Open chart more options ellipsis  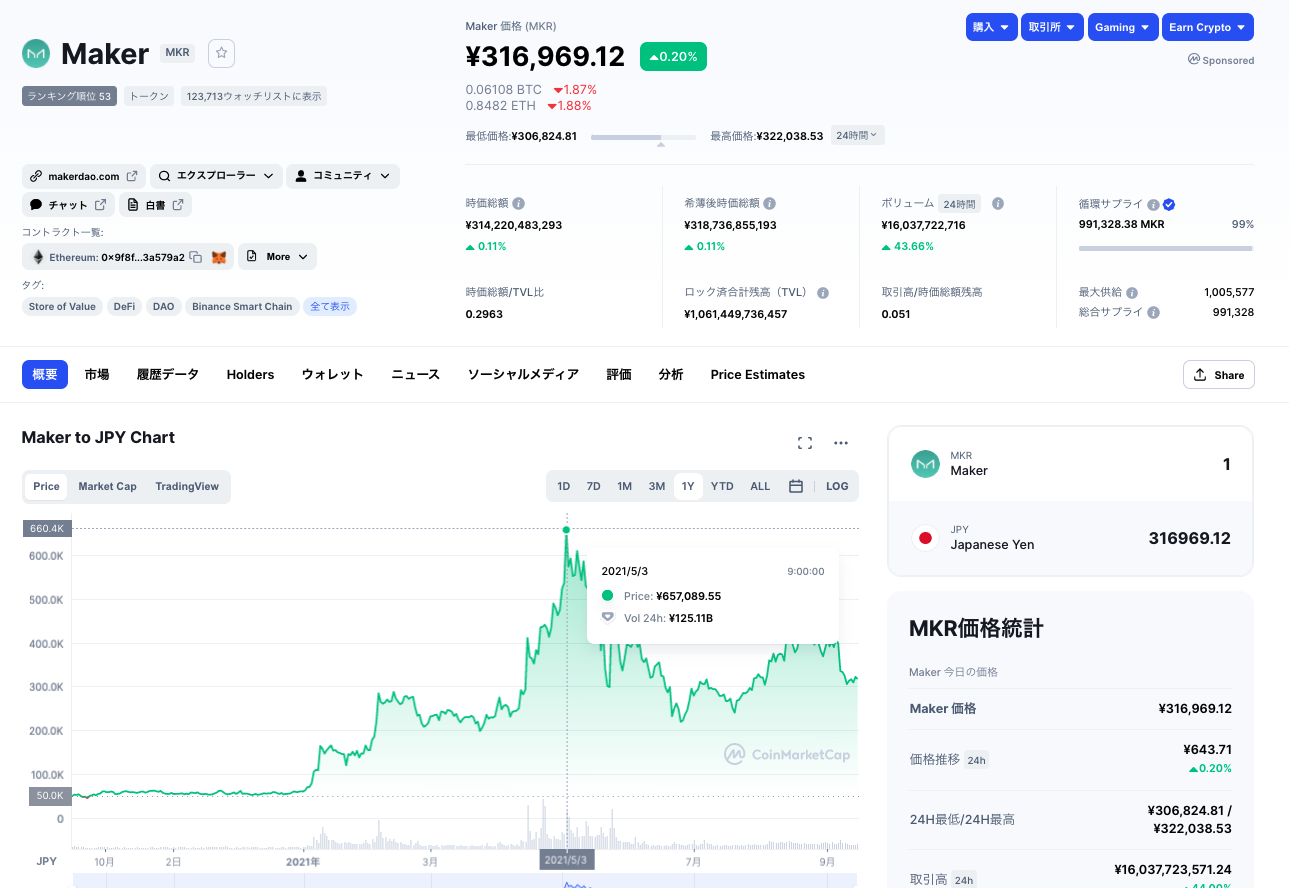[x=841, y=443]
